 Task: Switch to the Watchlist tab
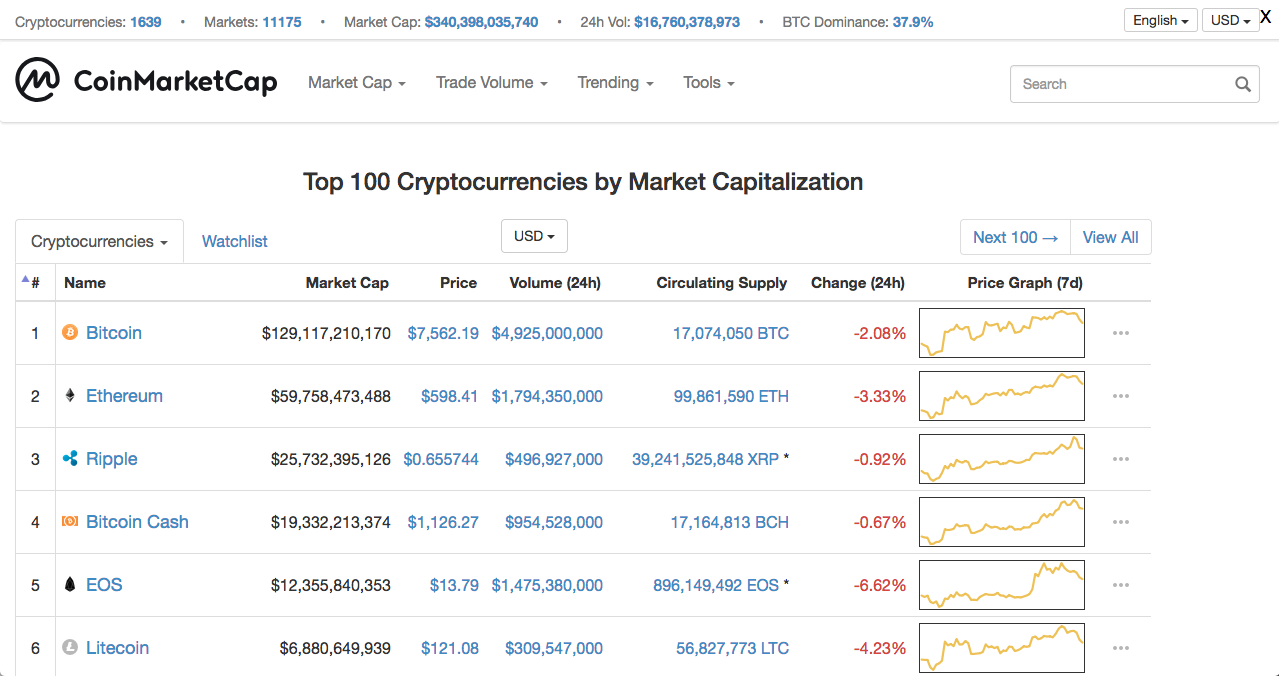click(235, 241)
